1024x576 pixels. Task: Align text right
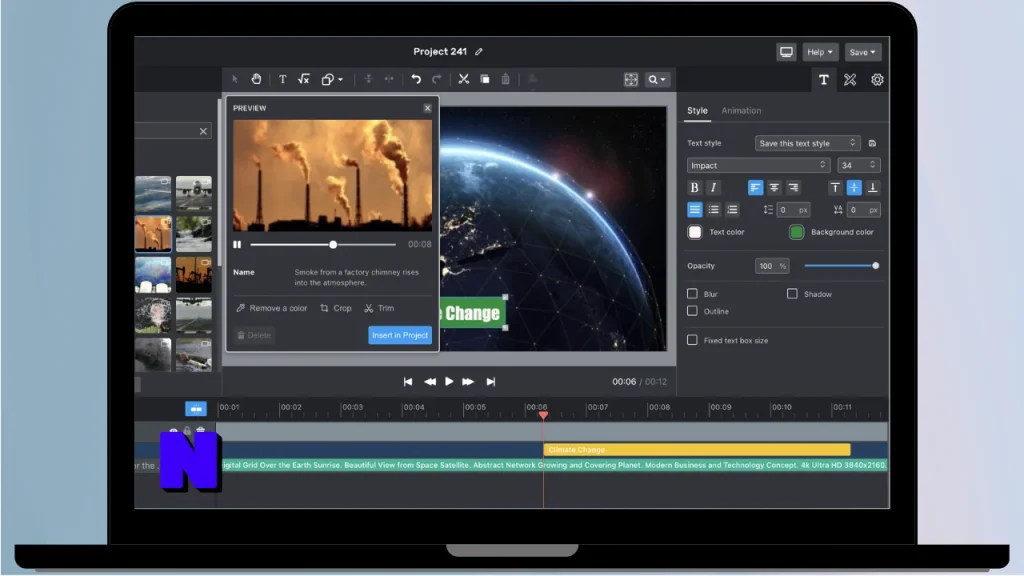(x=793, y=187)
